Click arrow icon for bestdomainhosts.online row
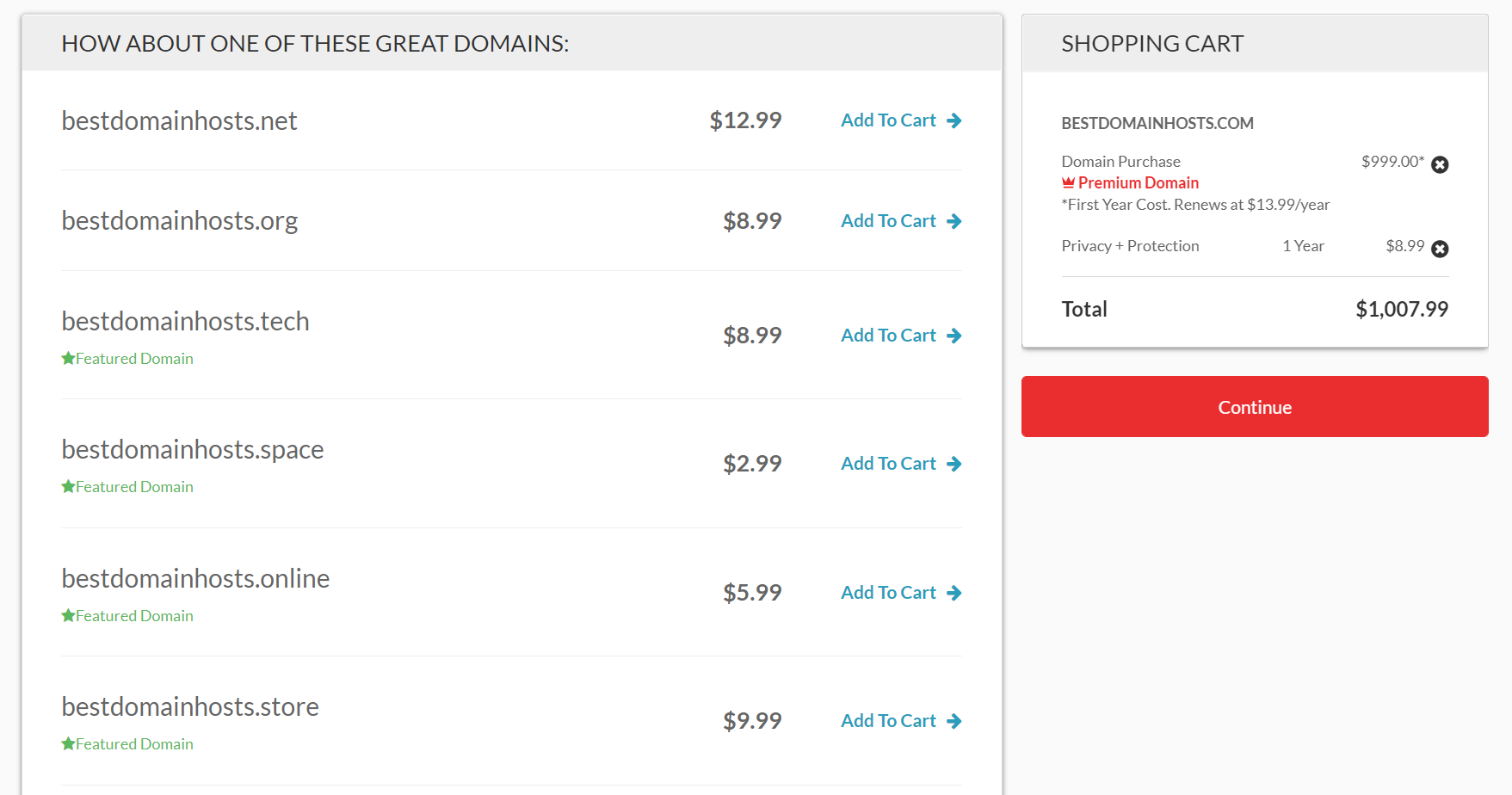 coord(953,593)
